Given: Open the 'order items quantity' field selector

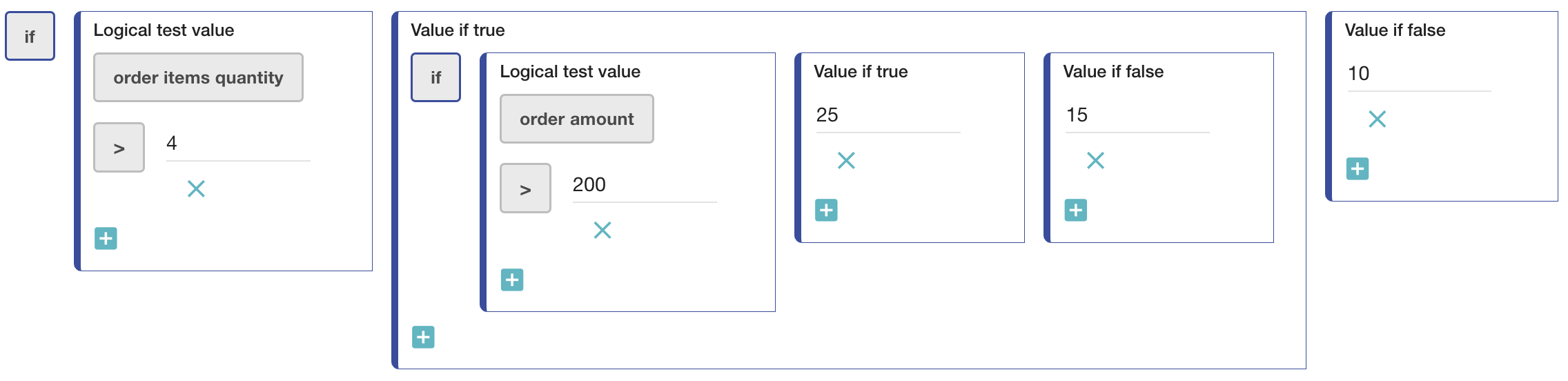Looking at the screenshot, I should [x=198, y=77].
